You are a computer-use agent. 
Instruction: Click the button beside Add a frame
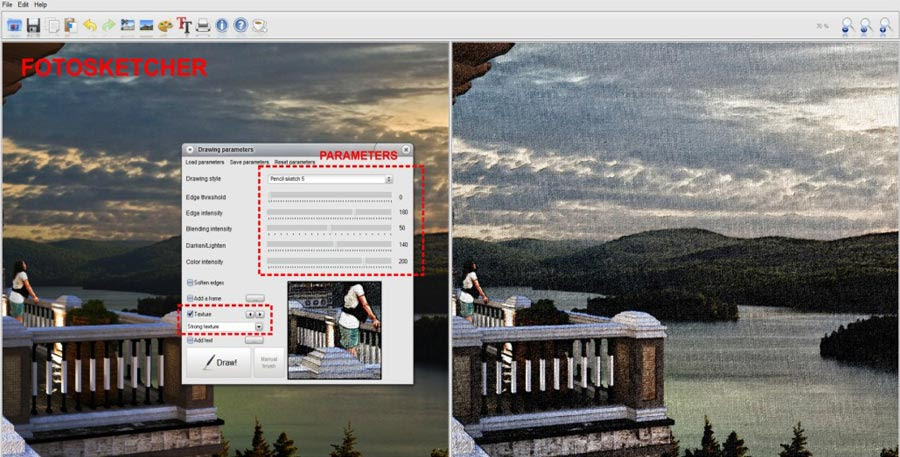pos(255,299)
